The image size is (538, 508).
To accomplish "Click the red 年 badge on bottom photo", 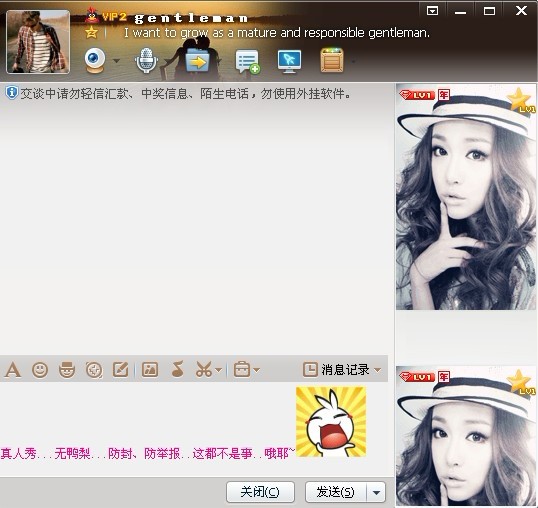I will point(444,377).
